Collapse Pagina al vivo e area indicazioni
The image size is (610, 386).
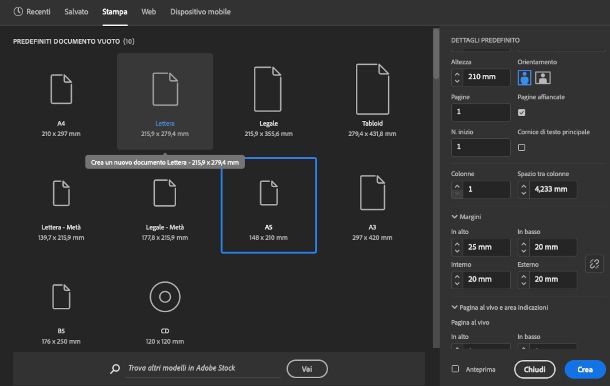click(454, 307)
